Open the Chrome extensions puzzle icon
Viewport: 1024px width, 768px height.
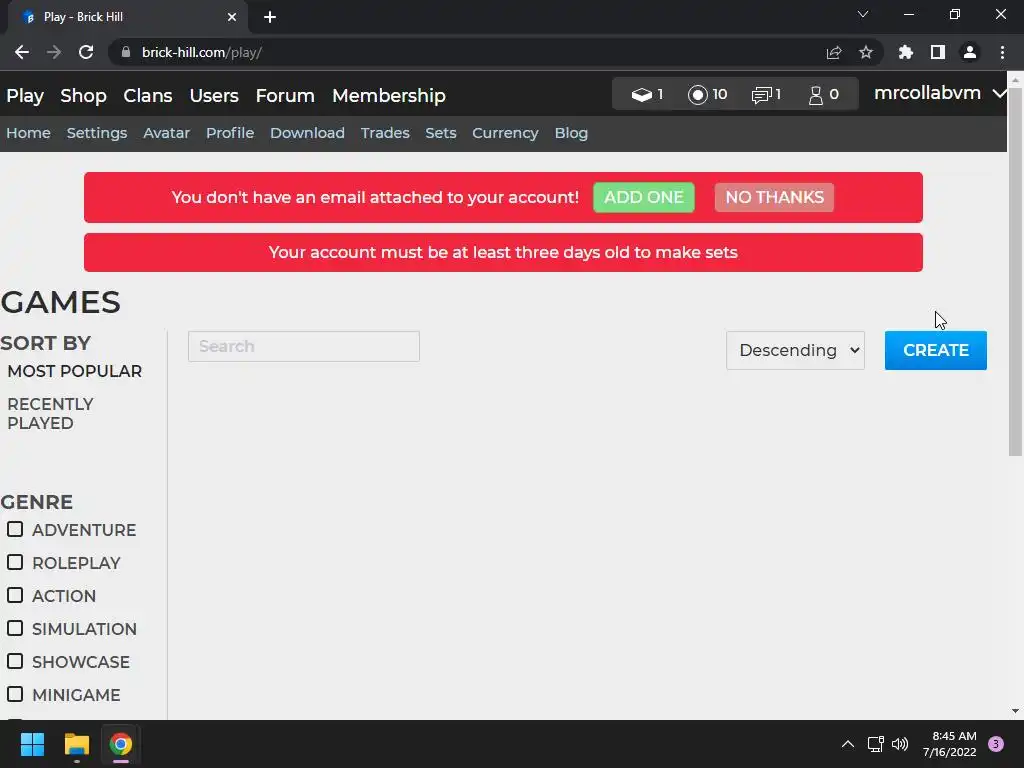pos(906,52)
